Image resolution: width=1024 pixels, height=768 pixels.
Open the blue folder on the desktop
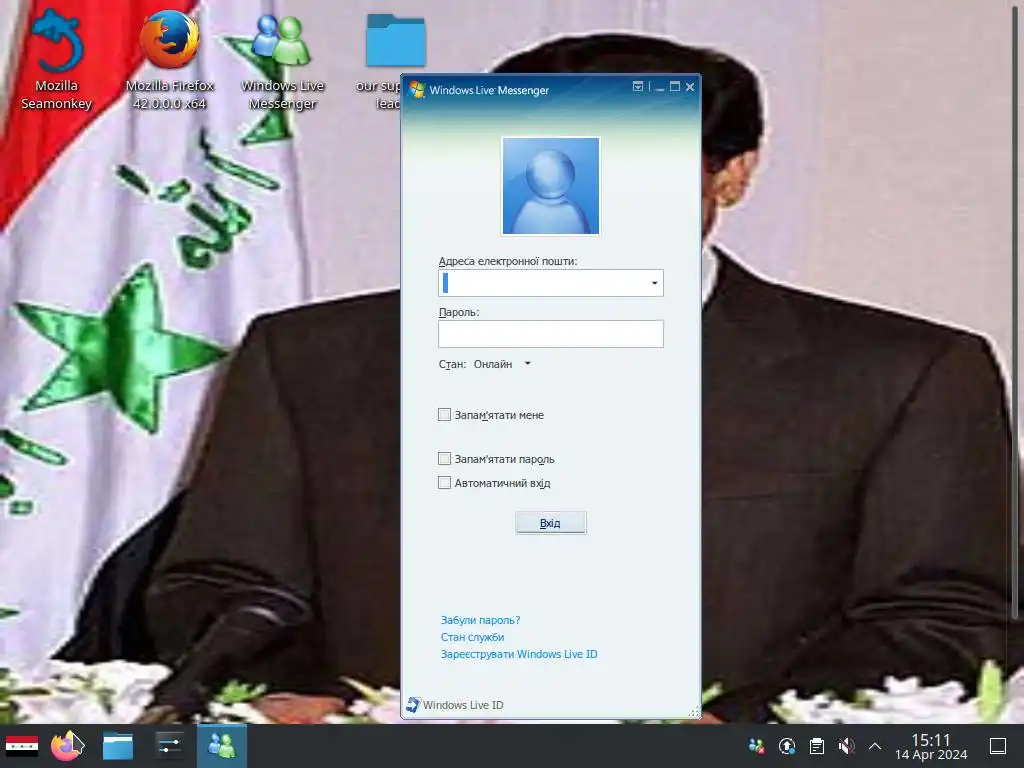tap(394, 40)
